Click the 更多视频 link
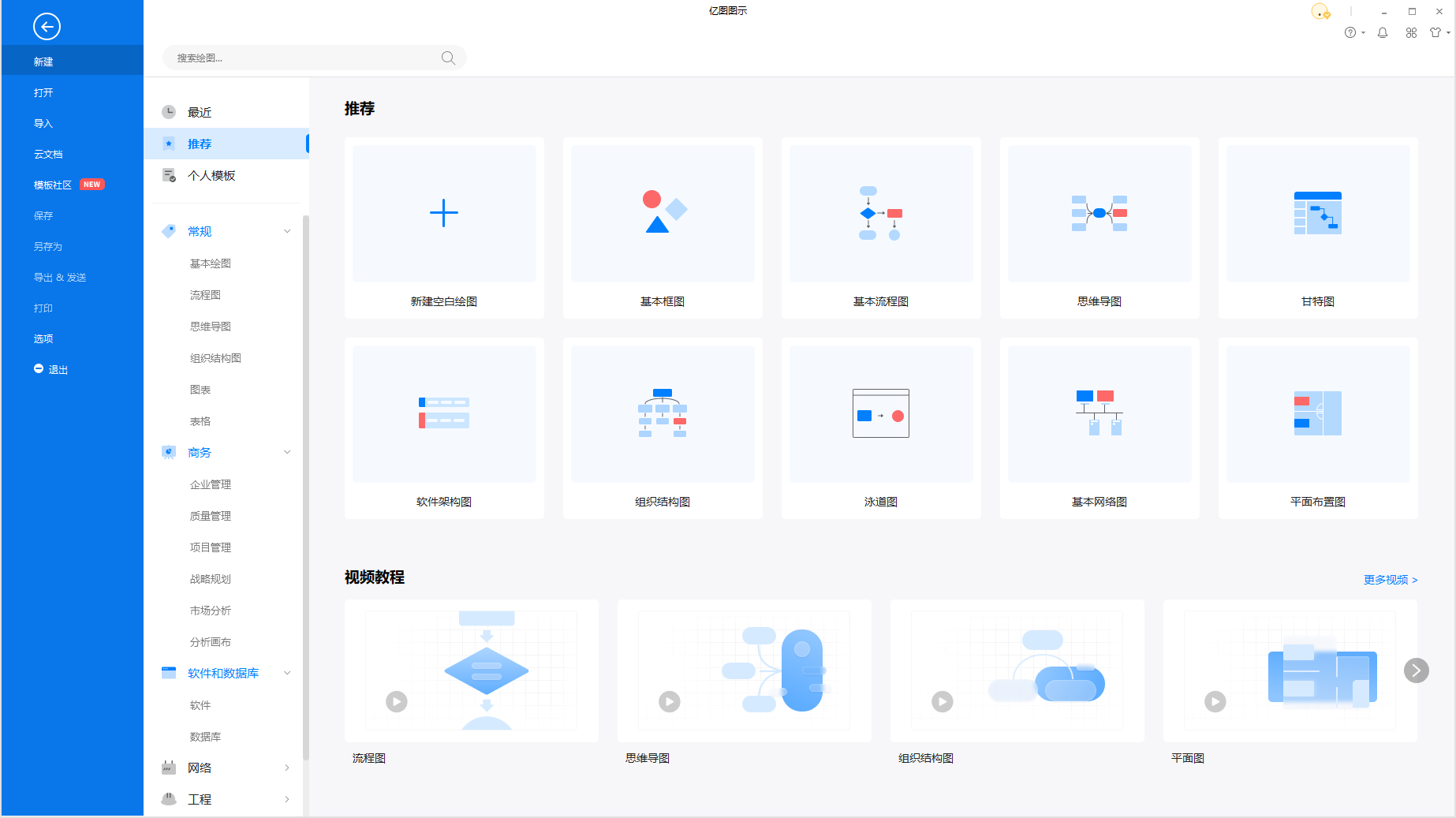 click(1390, 580)
